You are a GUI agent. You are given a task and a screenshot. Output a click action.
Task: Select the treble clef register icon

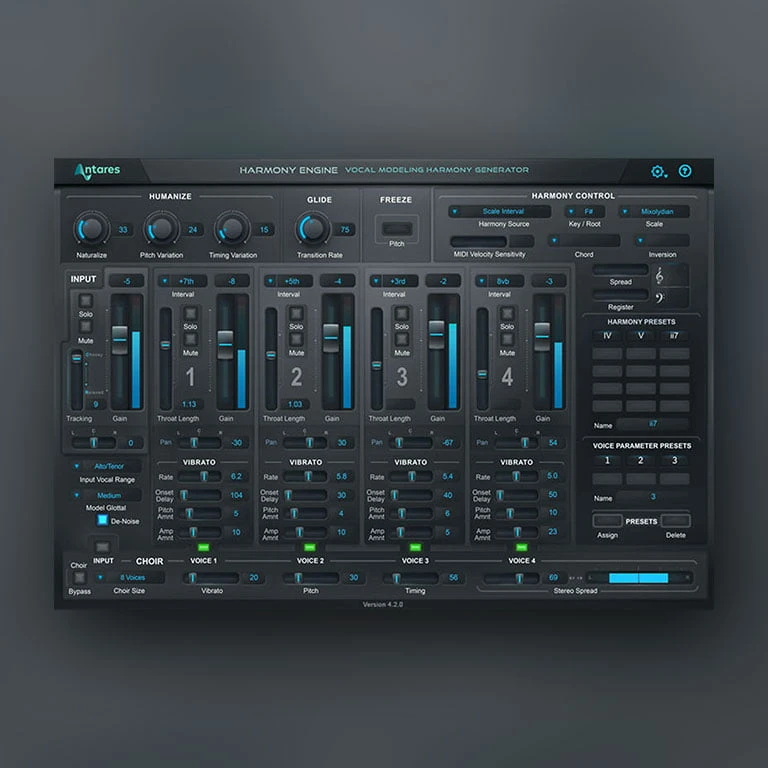tap(660, 276)
